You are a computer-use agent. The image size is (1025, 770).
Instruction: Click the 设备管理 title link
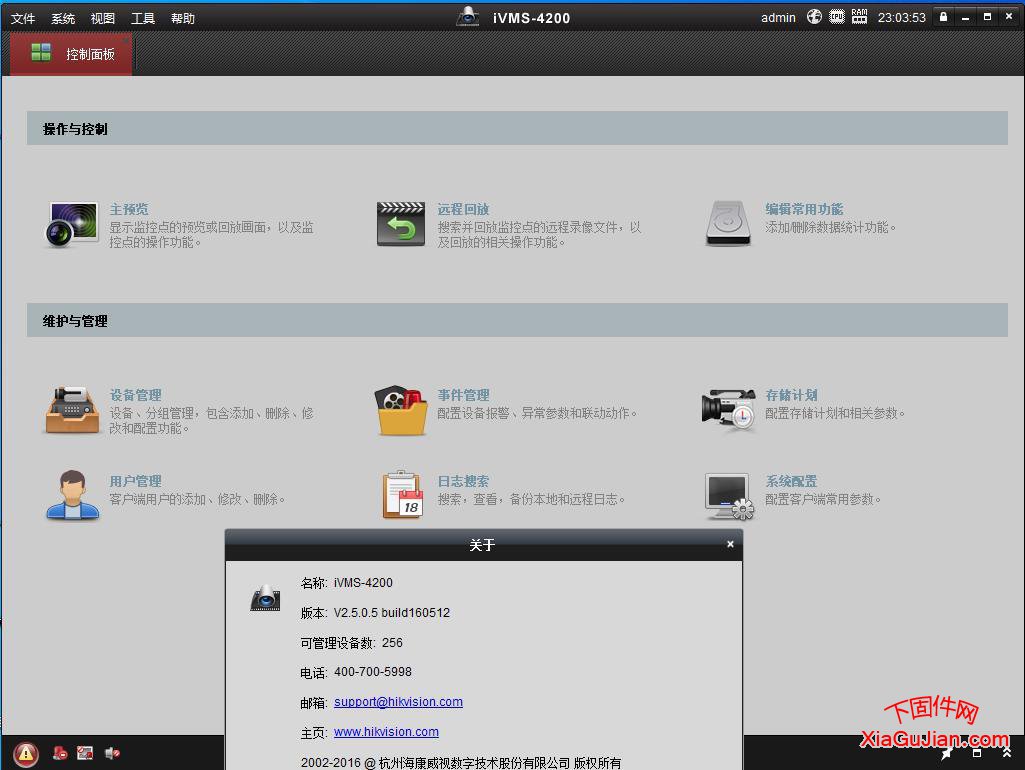[135, 395]
